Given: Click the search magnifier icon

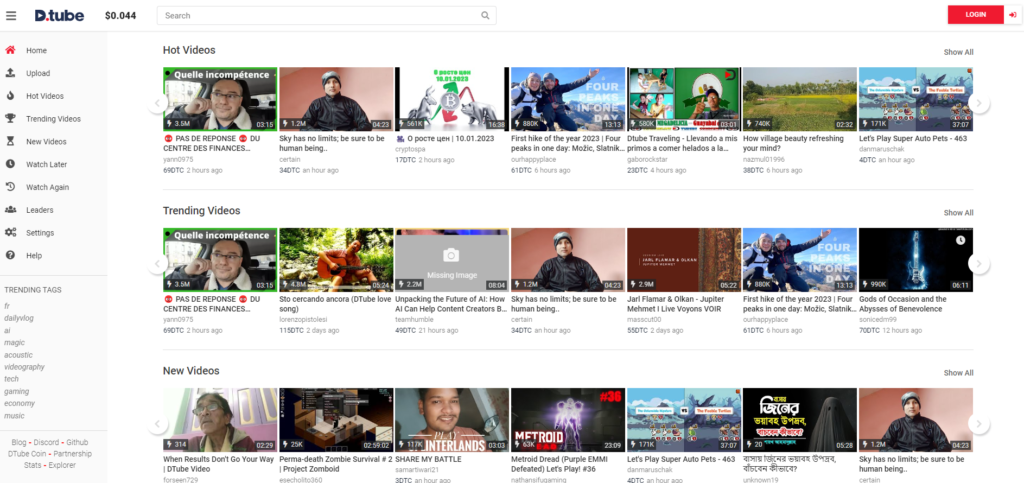Looking at the screenshot, I should coord(485,16).
